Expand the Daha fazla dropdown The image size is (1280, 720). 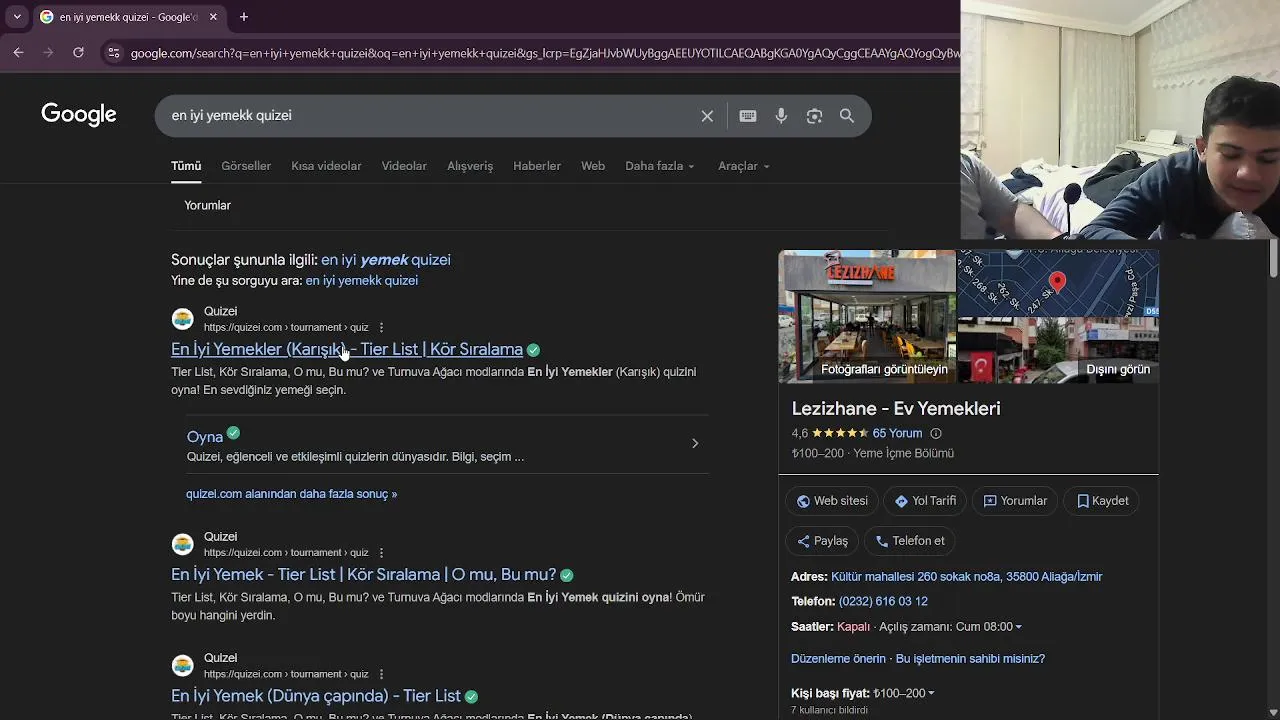660,166
